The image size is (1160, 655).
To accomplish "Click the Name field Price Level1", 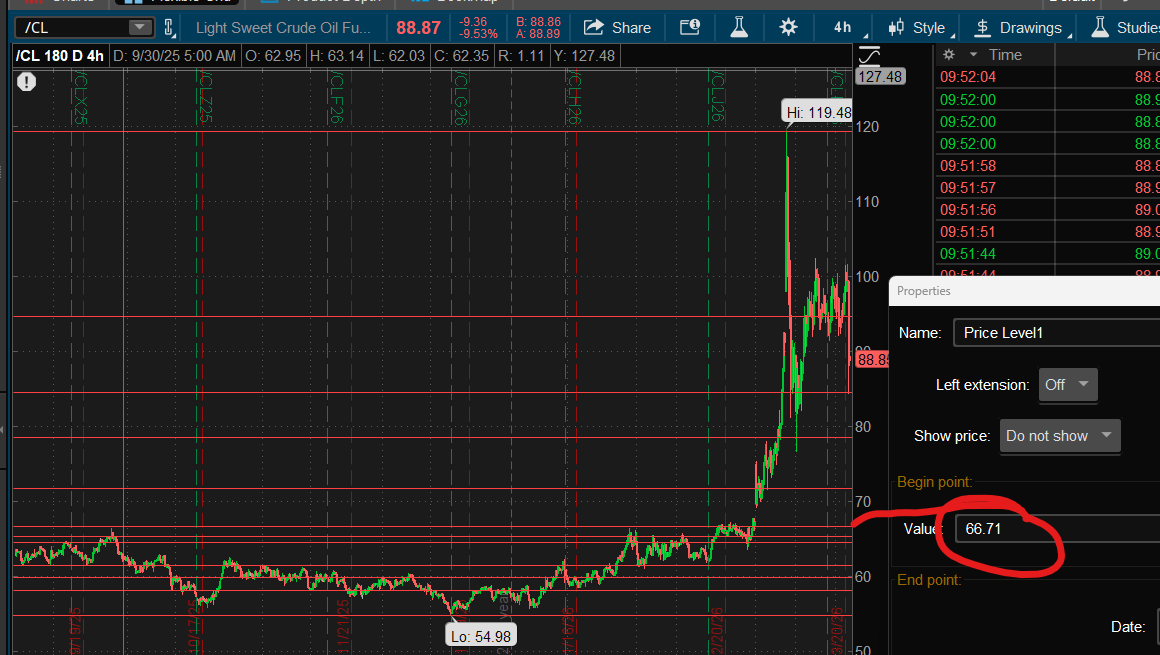I will tap(1056, 333).
